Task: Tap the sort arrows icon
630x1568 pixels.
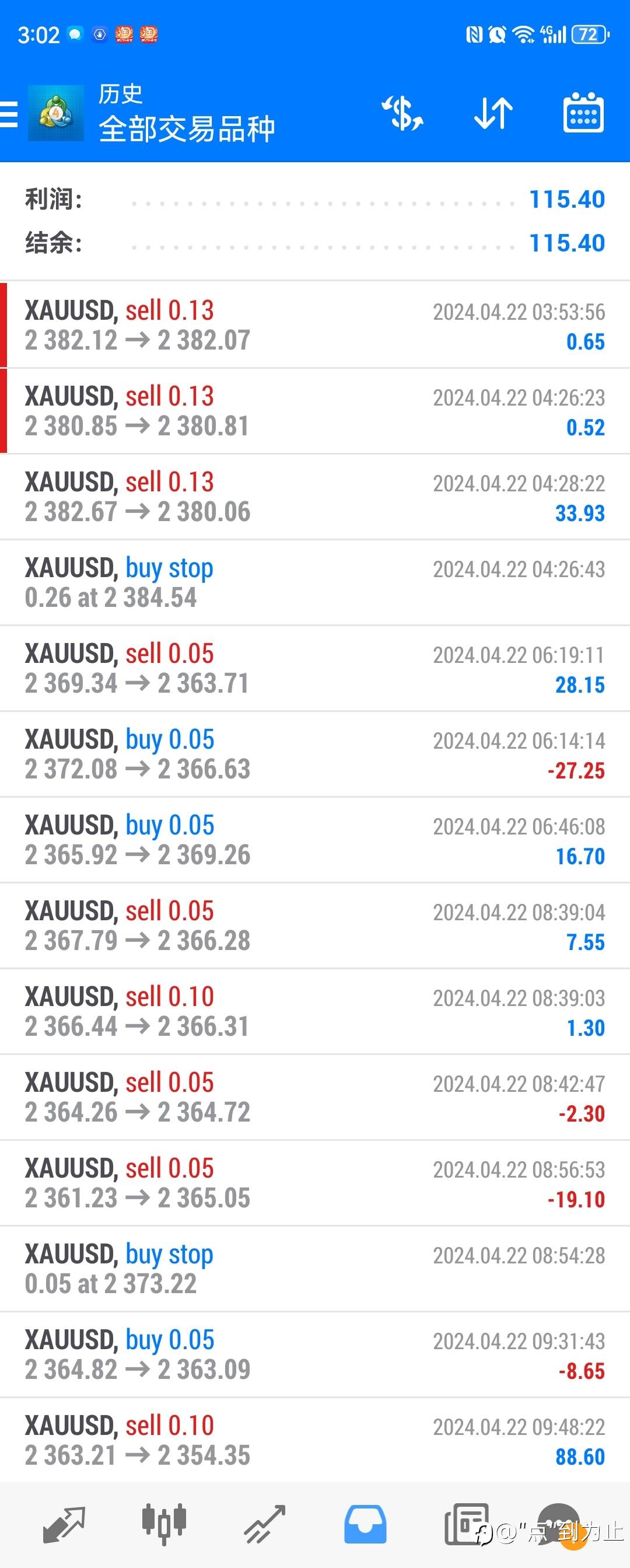Action: pos(493,113)
